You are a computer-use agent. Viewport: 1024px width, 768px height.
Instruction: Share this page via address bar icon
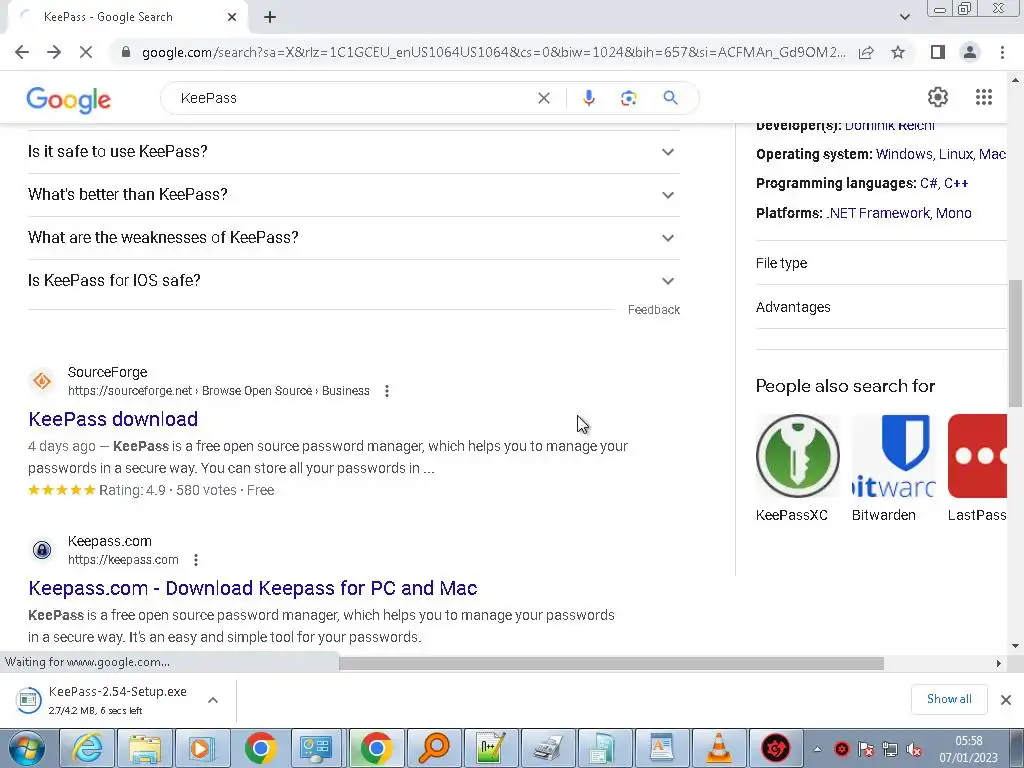[866, 52]
